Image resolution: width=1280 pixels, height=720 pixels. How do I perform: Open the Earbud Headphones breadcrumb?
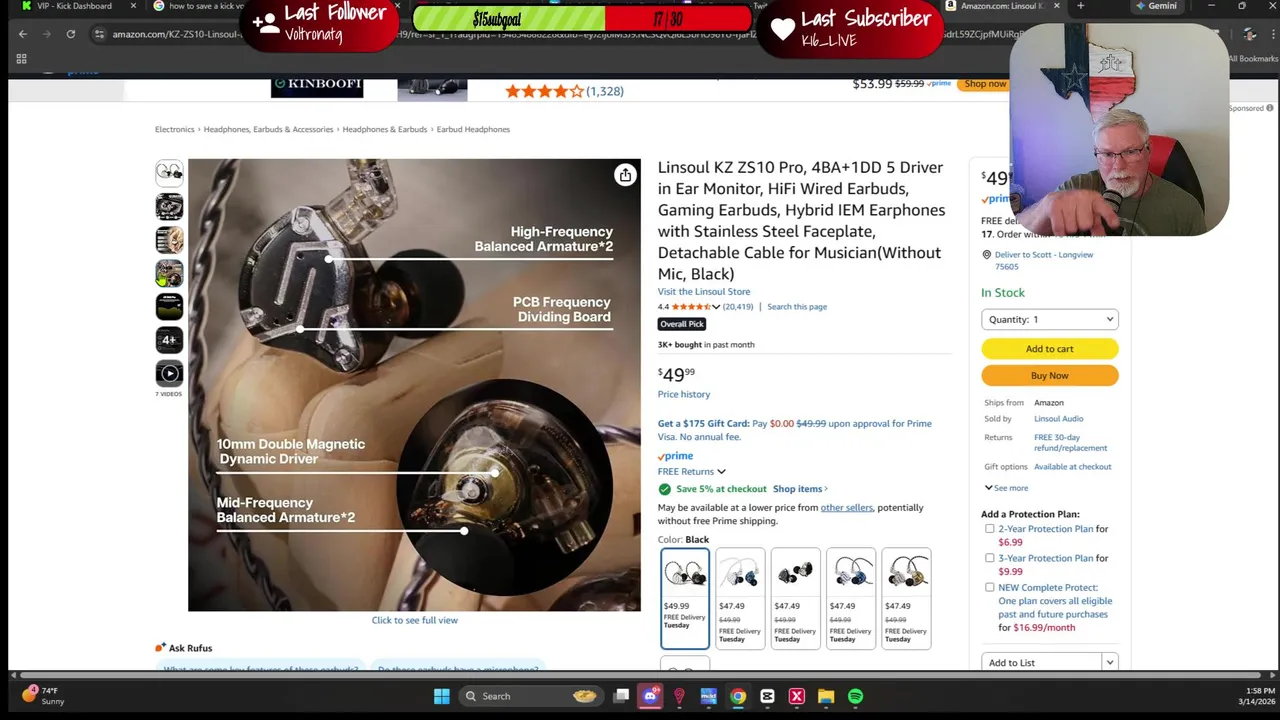tap(473, 129)
